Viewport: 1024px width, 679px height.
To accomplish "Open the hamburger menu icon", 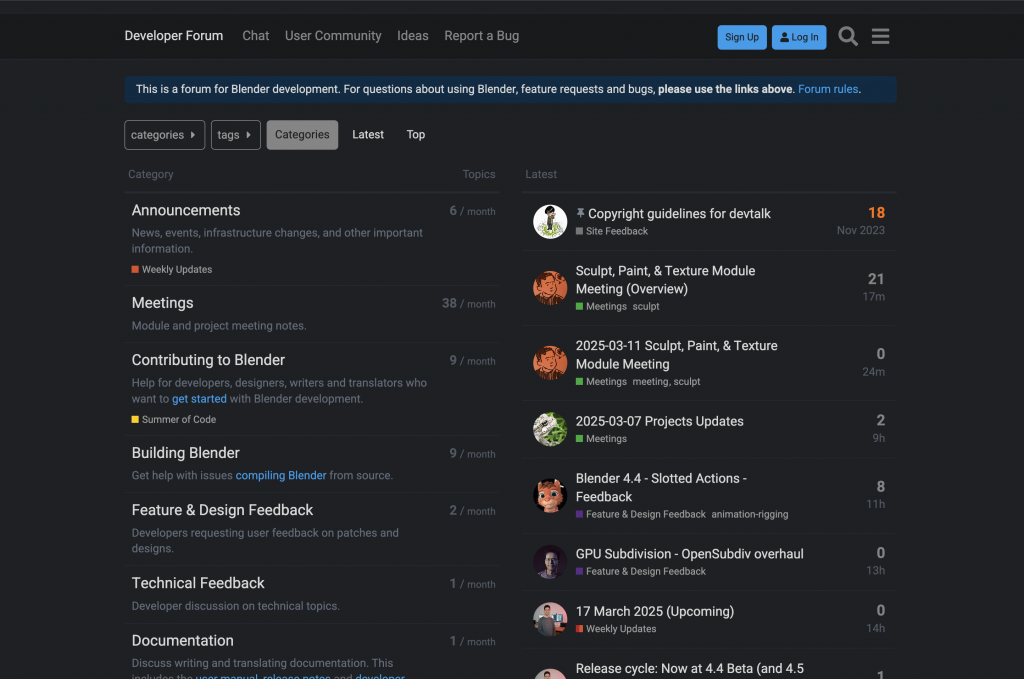I will (880, 37).
